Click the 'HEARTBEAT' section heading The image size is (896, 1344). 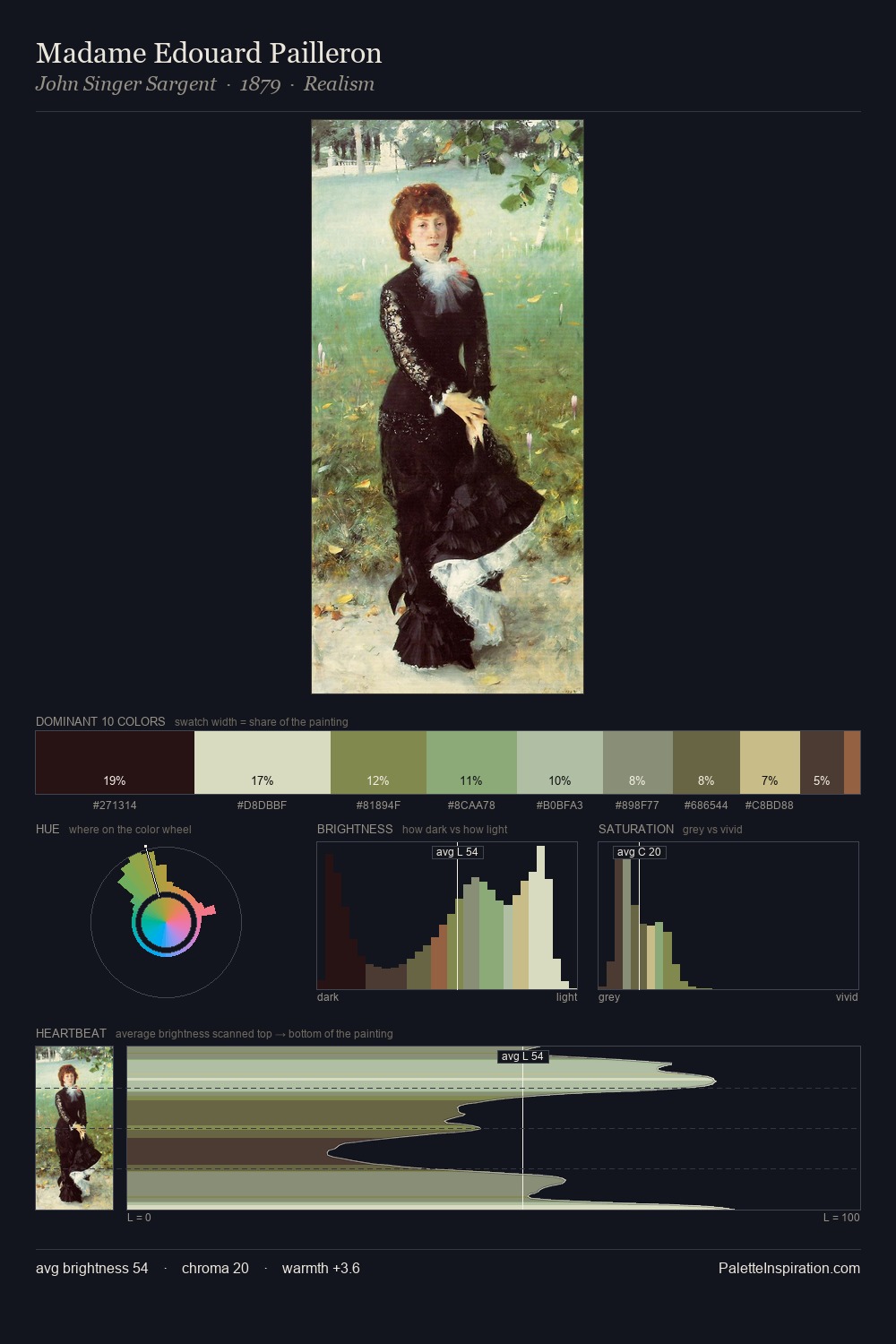coord(71,1033)
